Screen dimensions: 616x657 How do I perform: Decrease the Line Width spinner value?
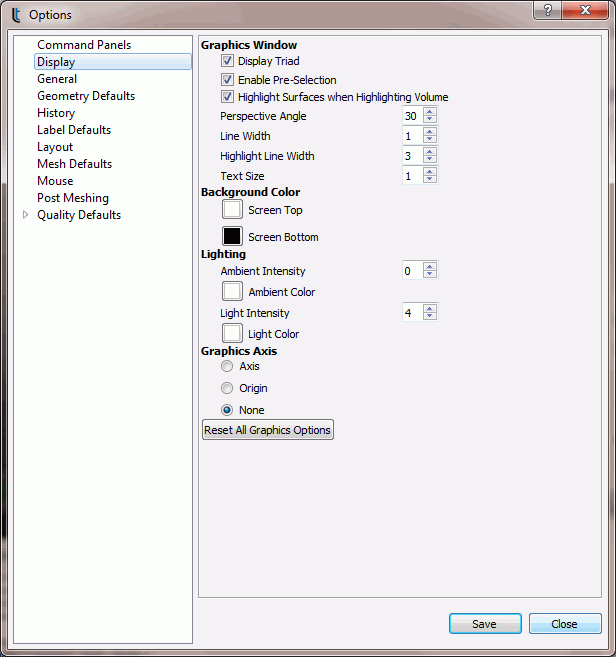(430, 140)
